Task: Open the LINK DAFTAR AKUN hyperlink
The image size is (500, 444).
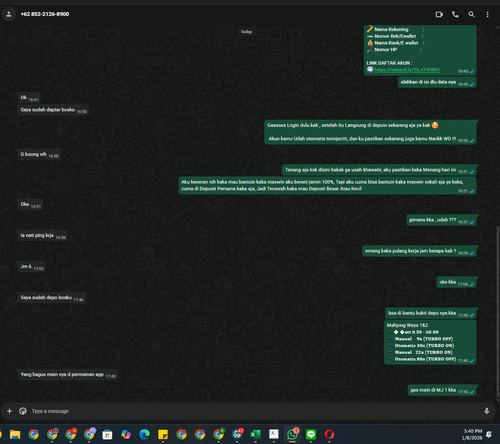Action: tap(407, 70)
